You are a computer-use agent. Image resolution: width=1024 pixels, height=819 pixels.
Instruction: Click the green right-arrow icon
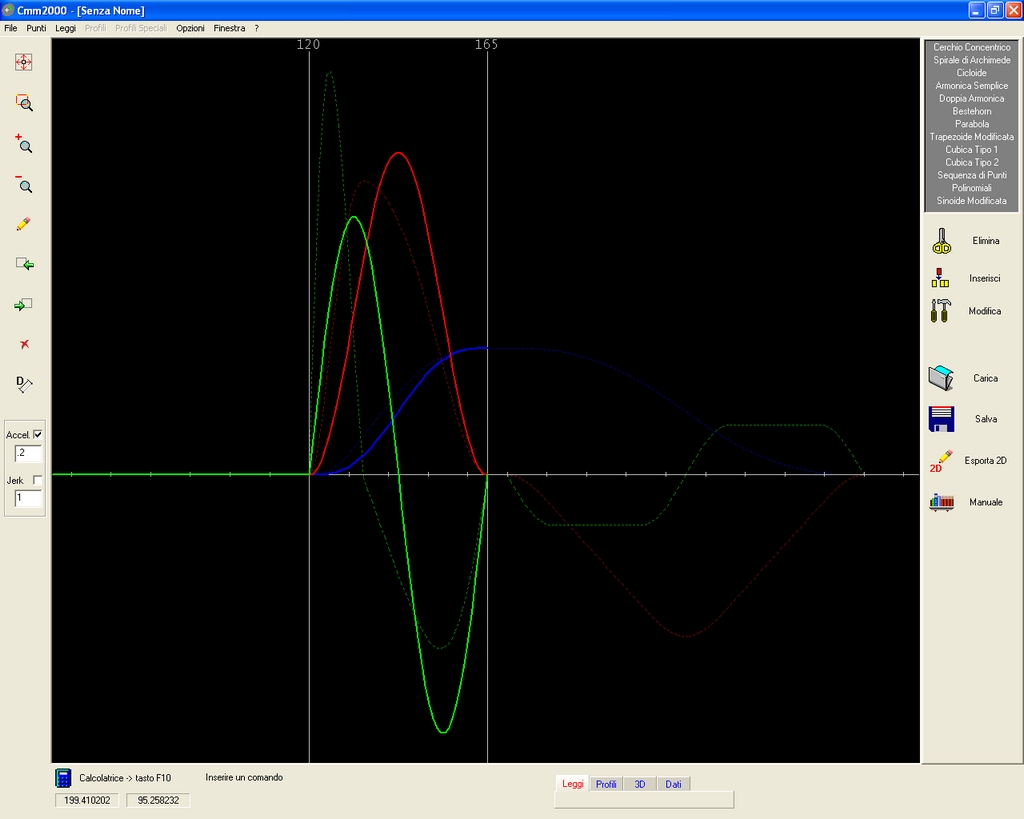pyautogui.click(x=24, y=304)
